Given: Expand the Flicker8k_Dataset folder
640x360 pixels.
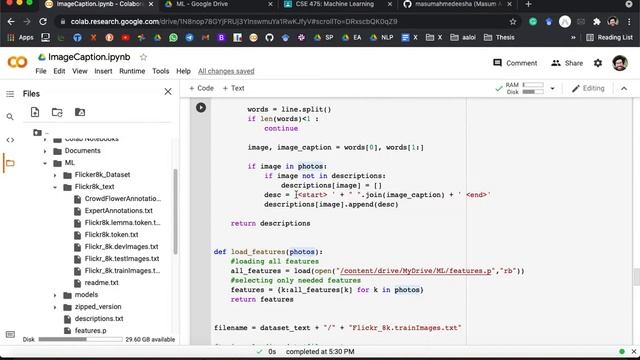Looking at the screenshot, I should point(55,175).
